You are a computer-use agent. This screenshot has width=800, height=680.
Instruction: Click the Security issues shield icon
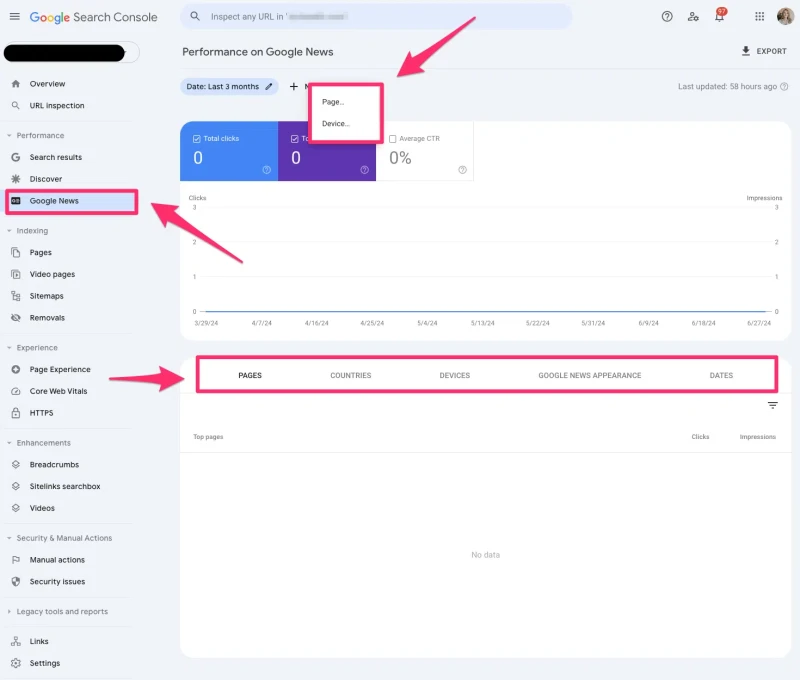pos(16,582)
